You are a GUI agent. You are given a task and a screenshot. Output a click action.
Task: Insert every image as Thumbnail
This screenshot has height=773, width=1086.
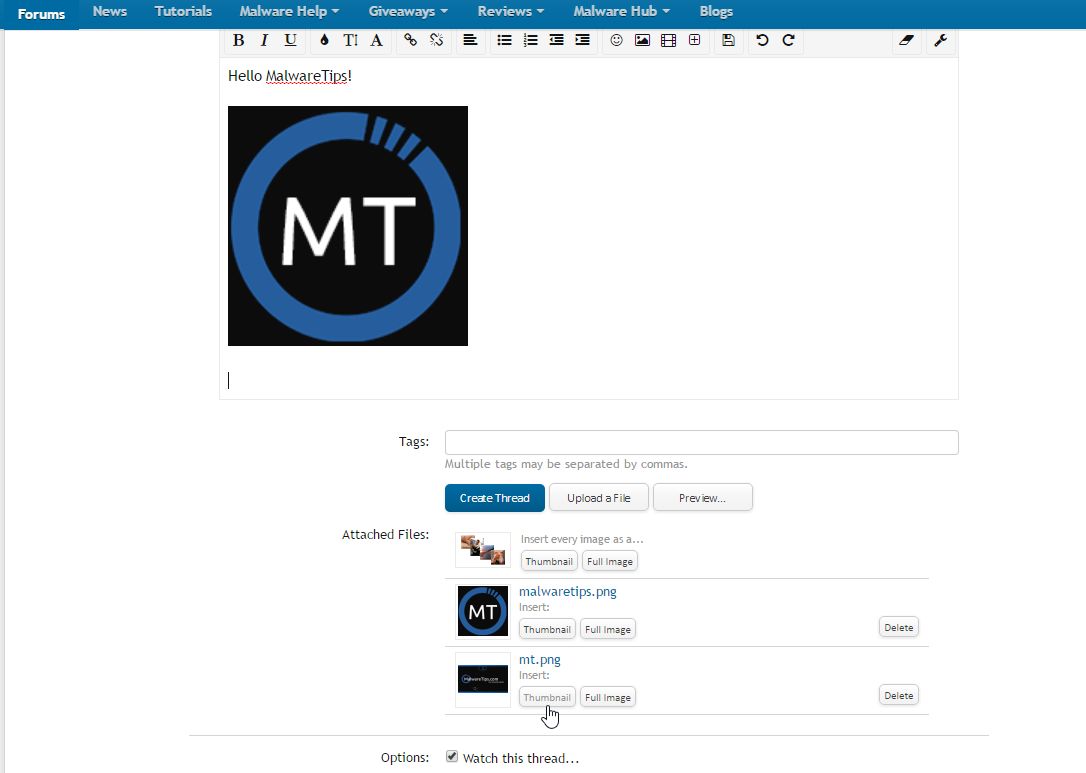tap(549, 561)
